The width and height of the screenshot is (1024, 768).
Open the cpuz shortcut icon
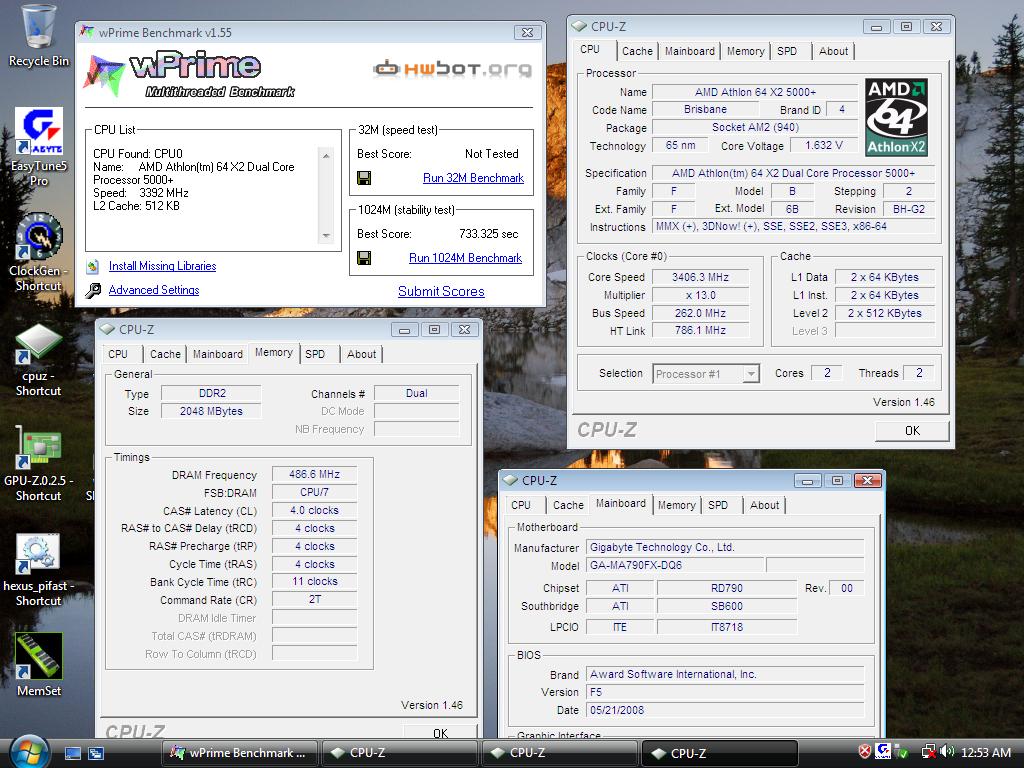point(39,342)
